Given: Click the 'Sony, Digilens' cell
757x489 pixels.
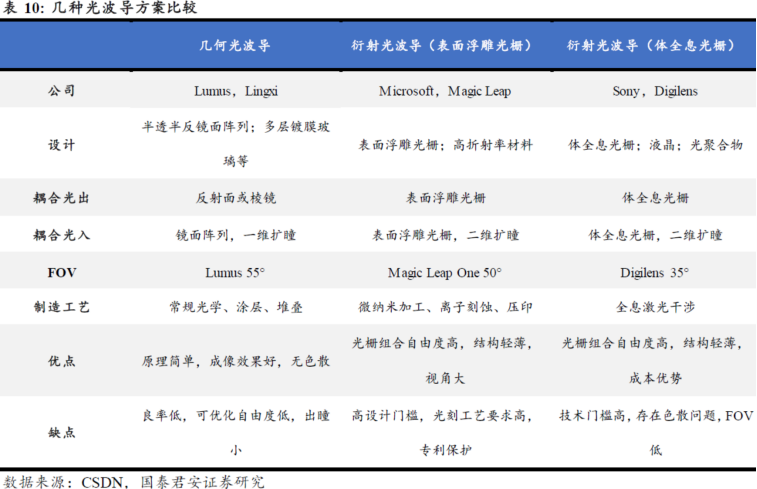Looking at the screenshot, I should tap(655, 91).
